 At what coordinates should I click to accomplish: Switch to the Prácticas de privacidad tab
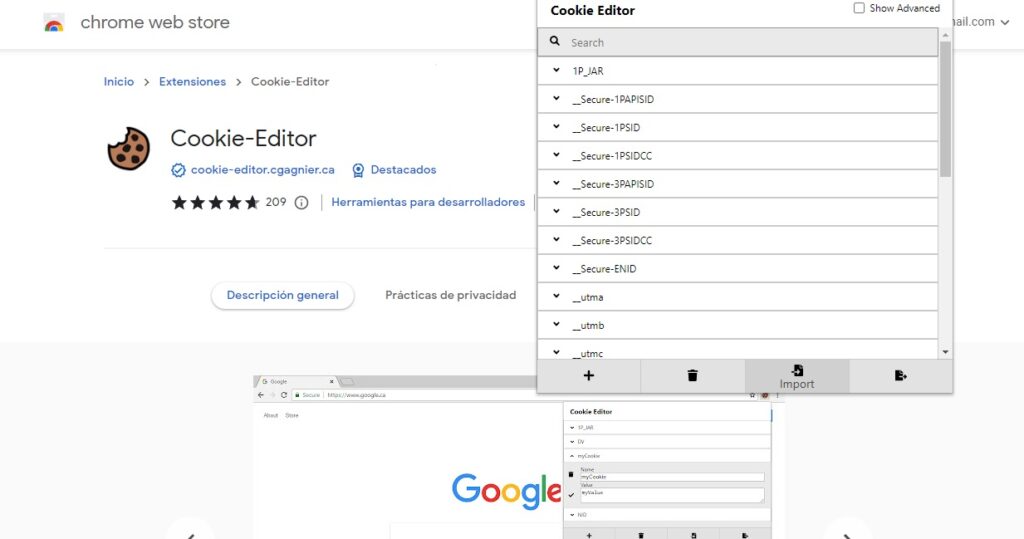coord(451,295)
